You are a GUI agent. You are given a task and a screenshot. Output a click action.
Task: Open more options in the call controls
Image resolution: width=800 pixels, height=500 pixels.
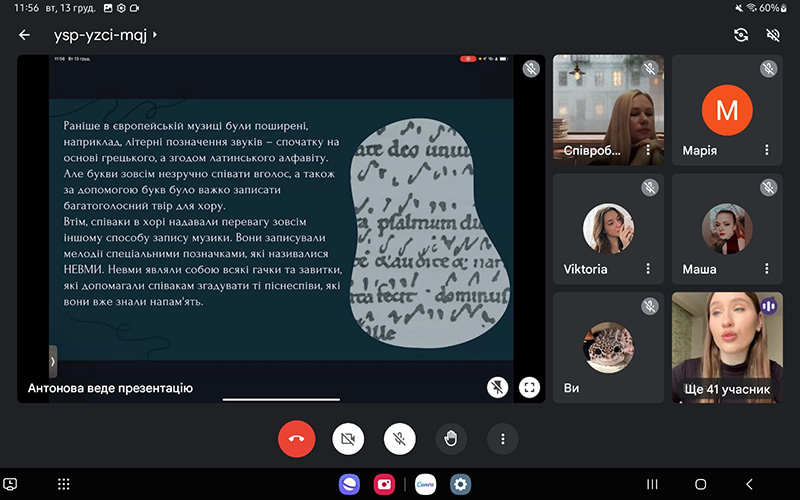click(x=502, y=438)
